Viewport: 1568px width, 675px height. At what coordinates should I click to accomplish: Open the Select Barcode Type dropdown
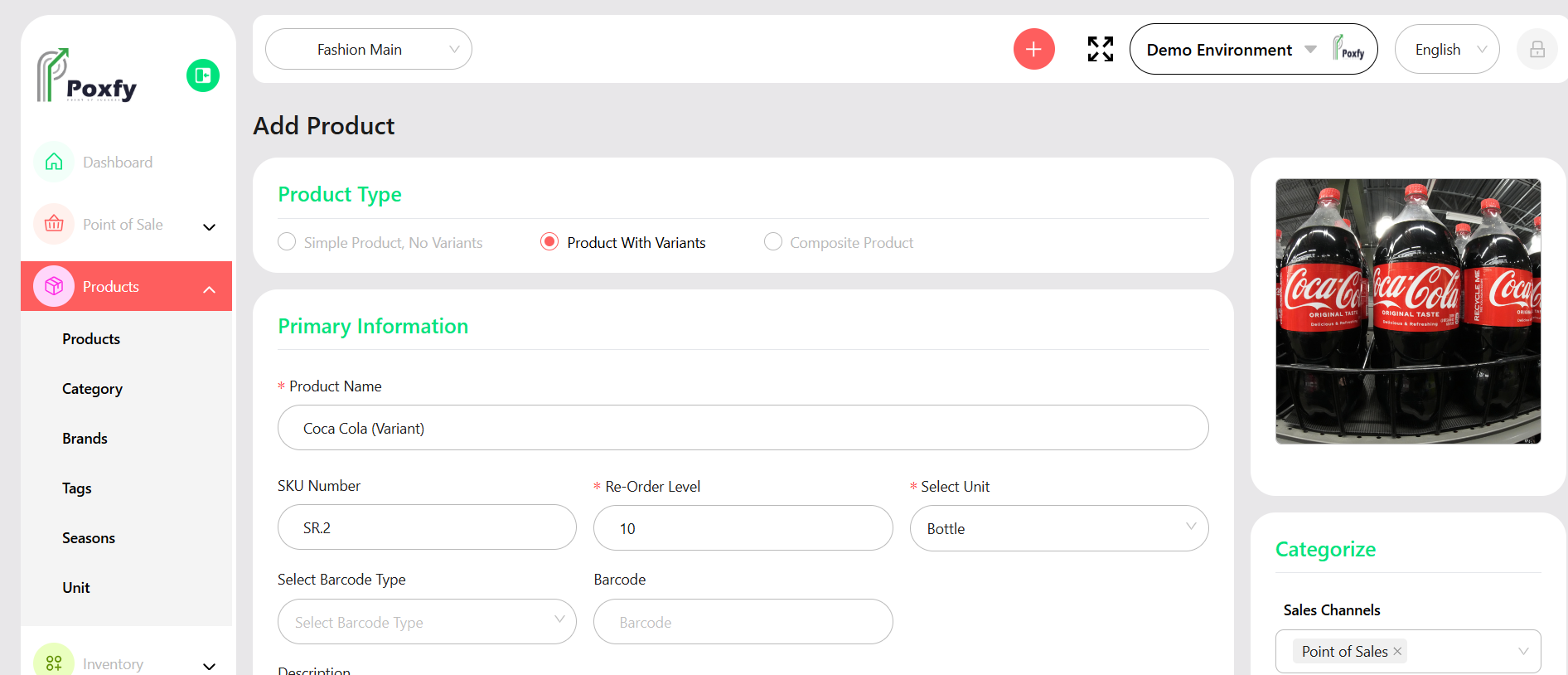[427, 621]
